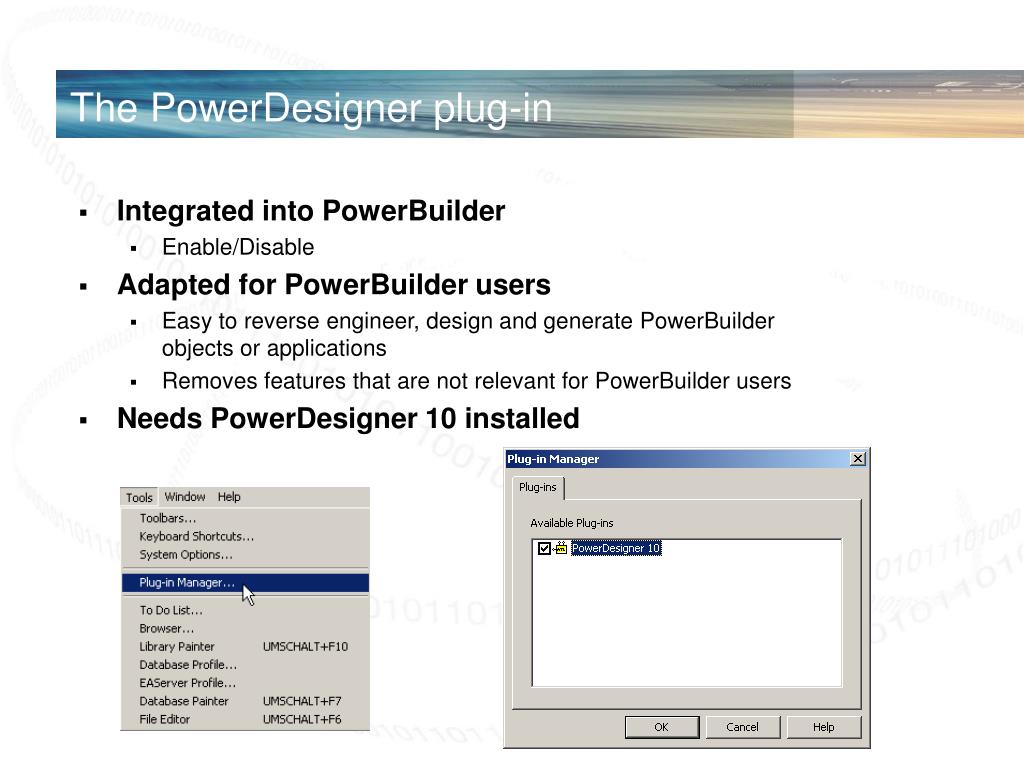The width and height of the screenshot is (1024, 768).
Task: Select PowerDesigner 10 list entry text
Action: 616,549
